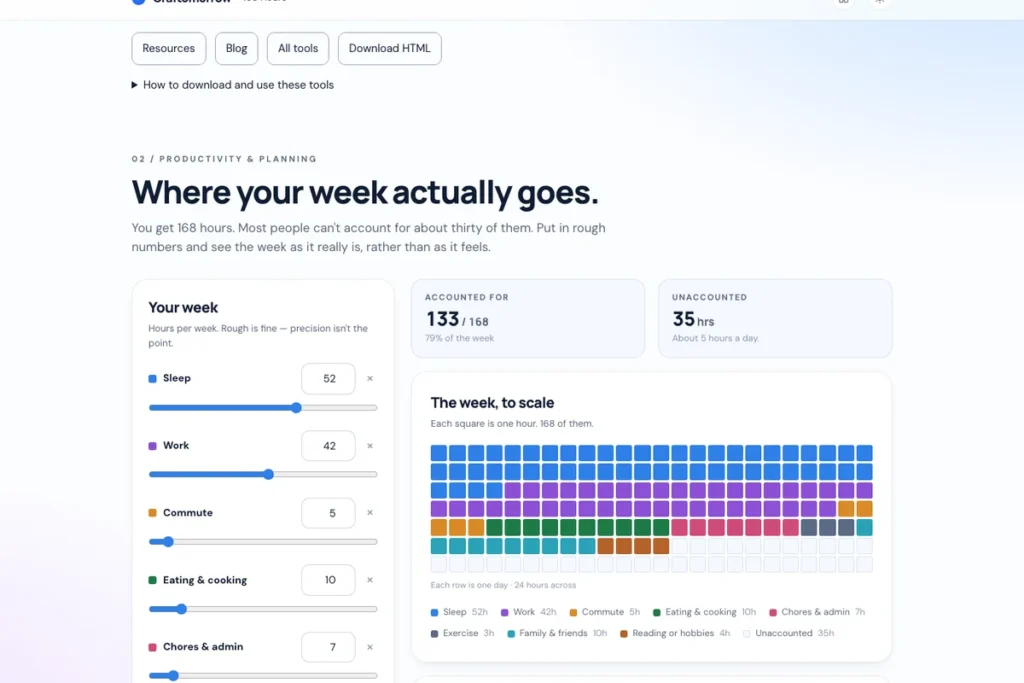Screen dimensions: 1024x683
Task: Click the 'Reading or hobbies 4h' legend entry
Action: (675, 633)
